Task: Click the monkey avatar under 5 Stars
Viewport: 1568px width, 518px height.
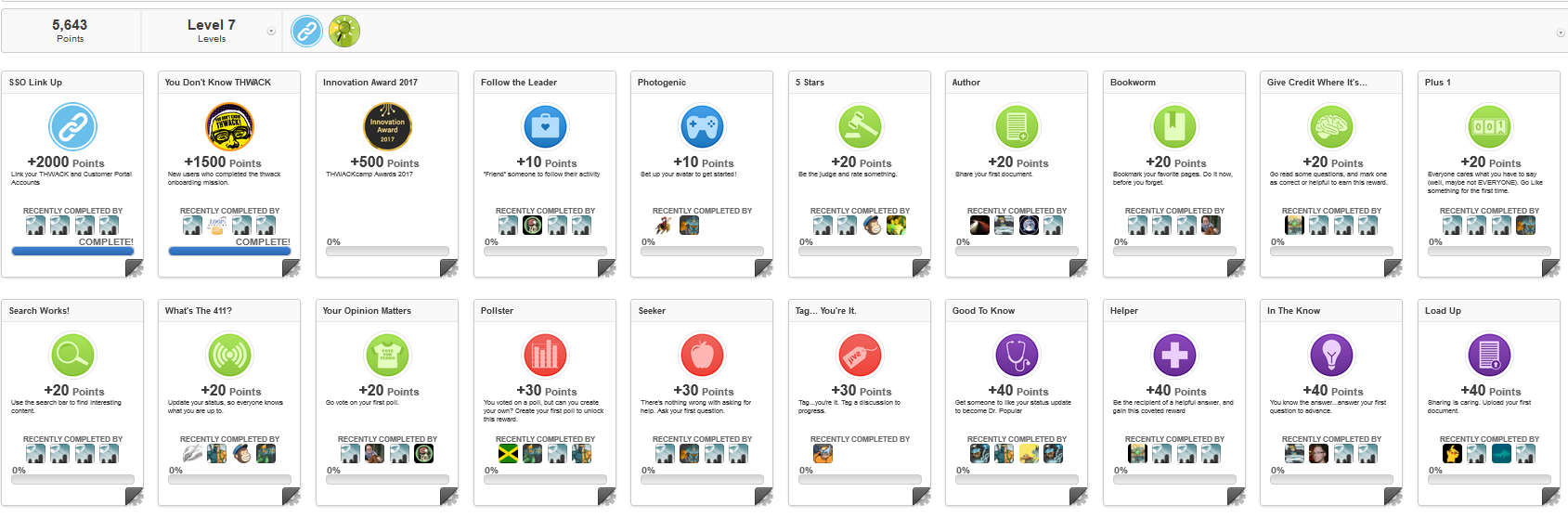Action: click(x=872, y=225)
